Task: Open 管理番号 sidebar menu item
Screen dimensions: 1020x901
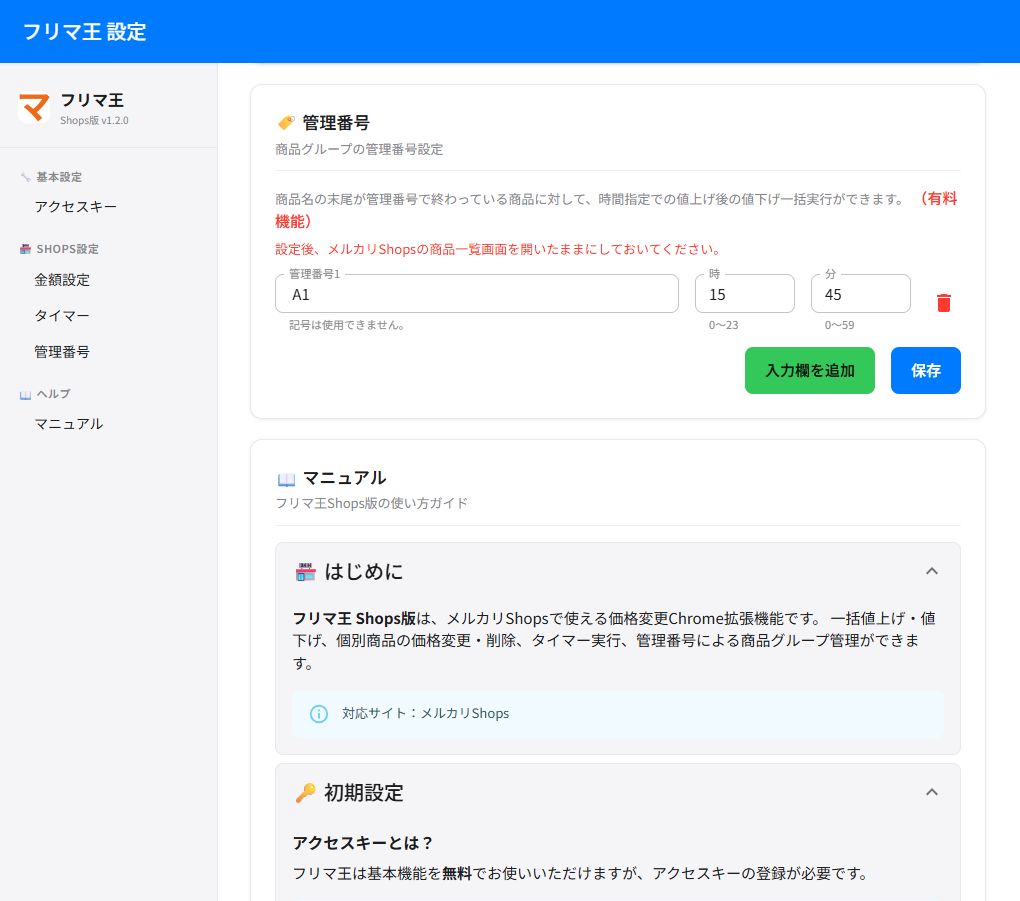Action: pyautogui.click(x=62, y=352)
